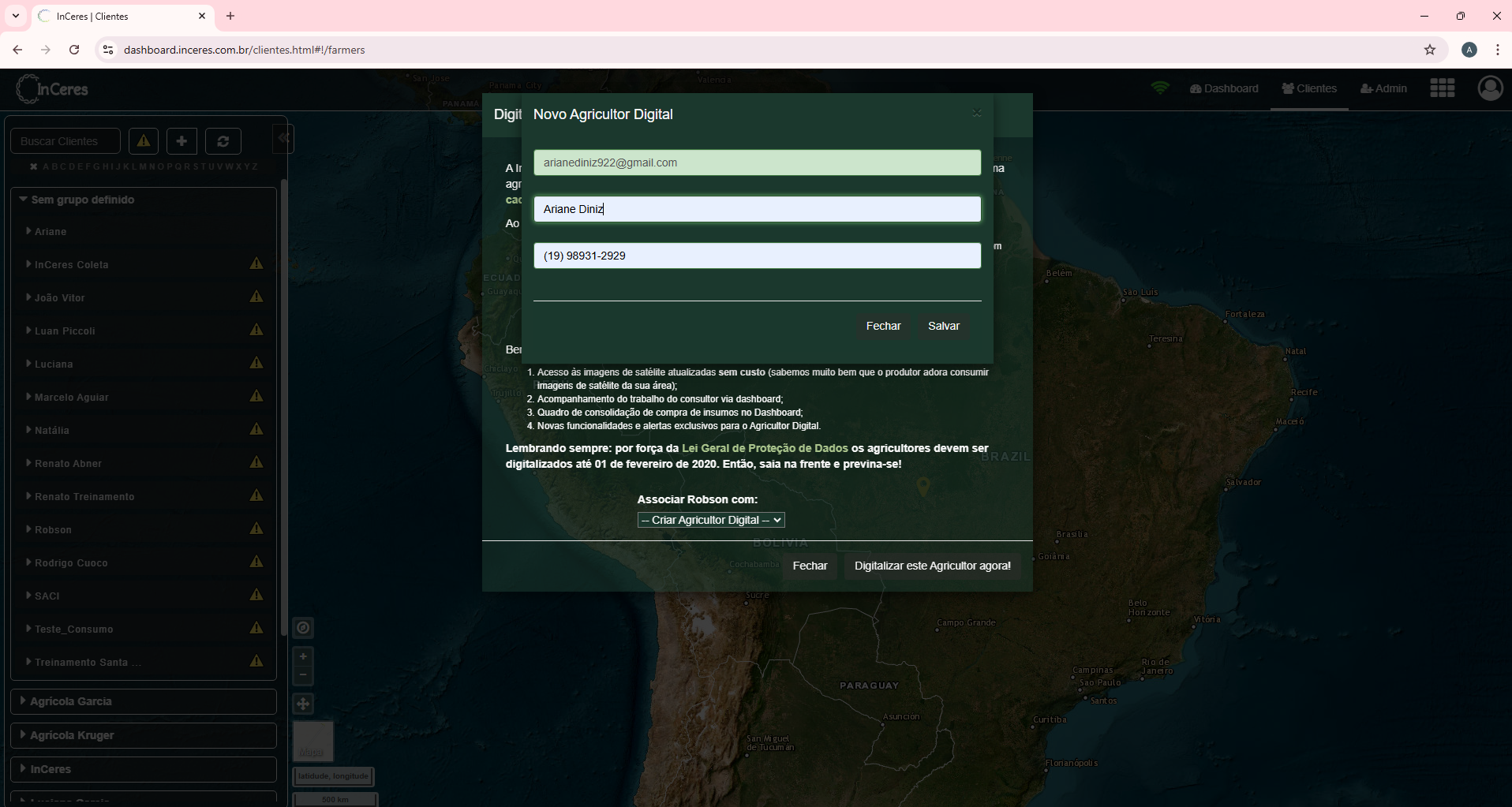Click warning icon next to InCeres Coleta

click(x=256, y=263)
